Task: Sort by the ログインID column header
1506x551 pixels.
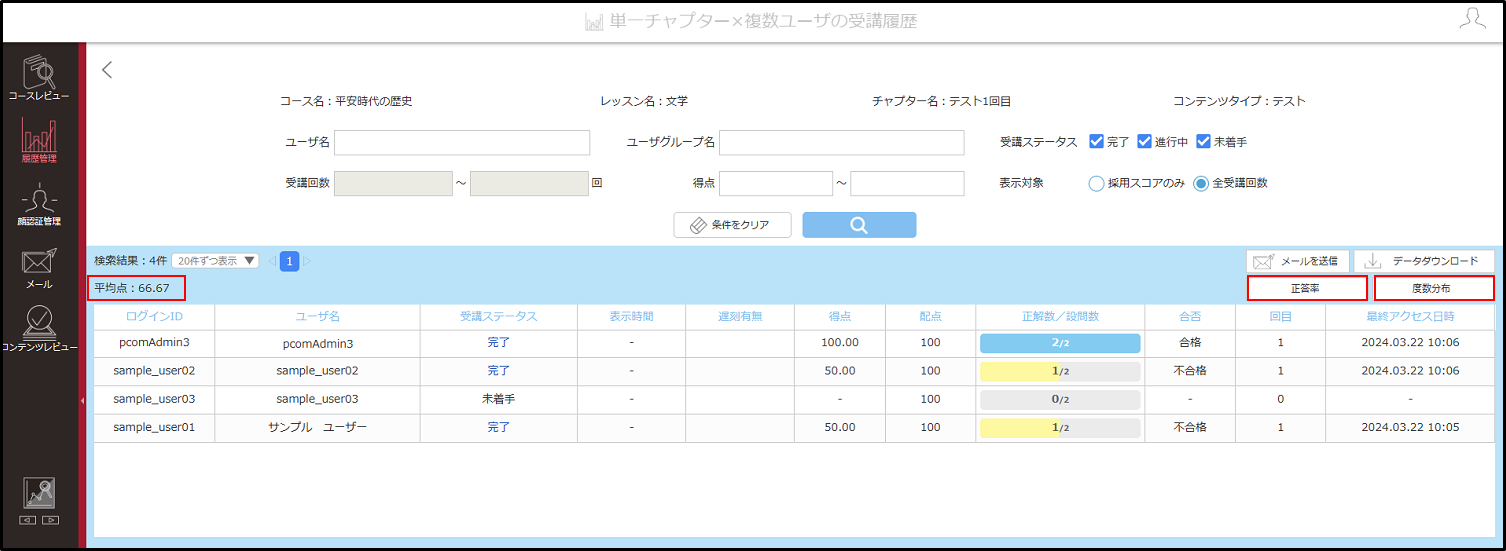Action: point(154,316)
